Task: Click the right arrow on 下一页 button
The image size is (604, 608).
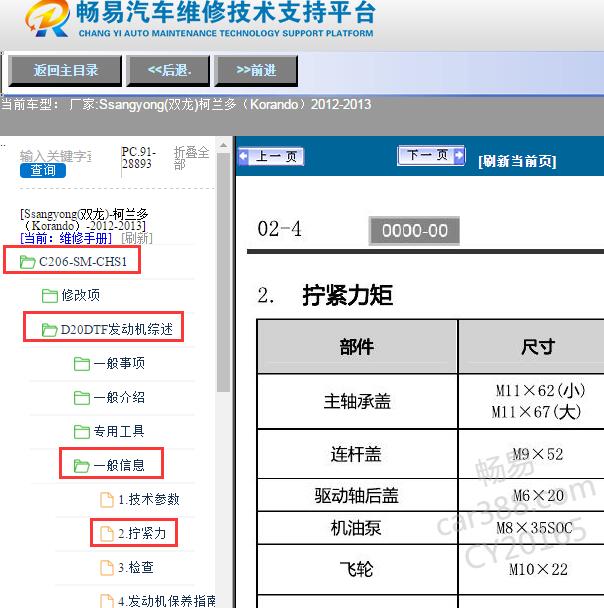Action: (x=459, y=155)
